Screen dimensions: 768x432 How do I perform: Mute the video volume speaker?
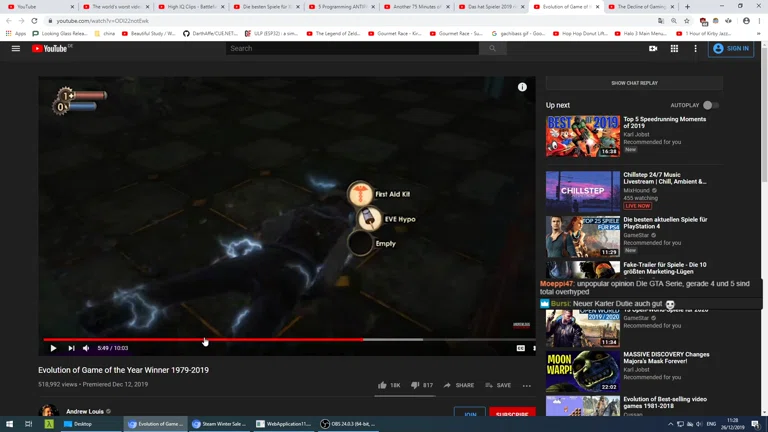coord(86,348)
